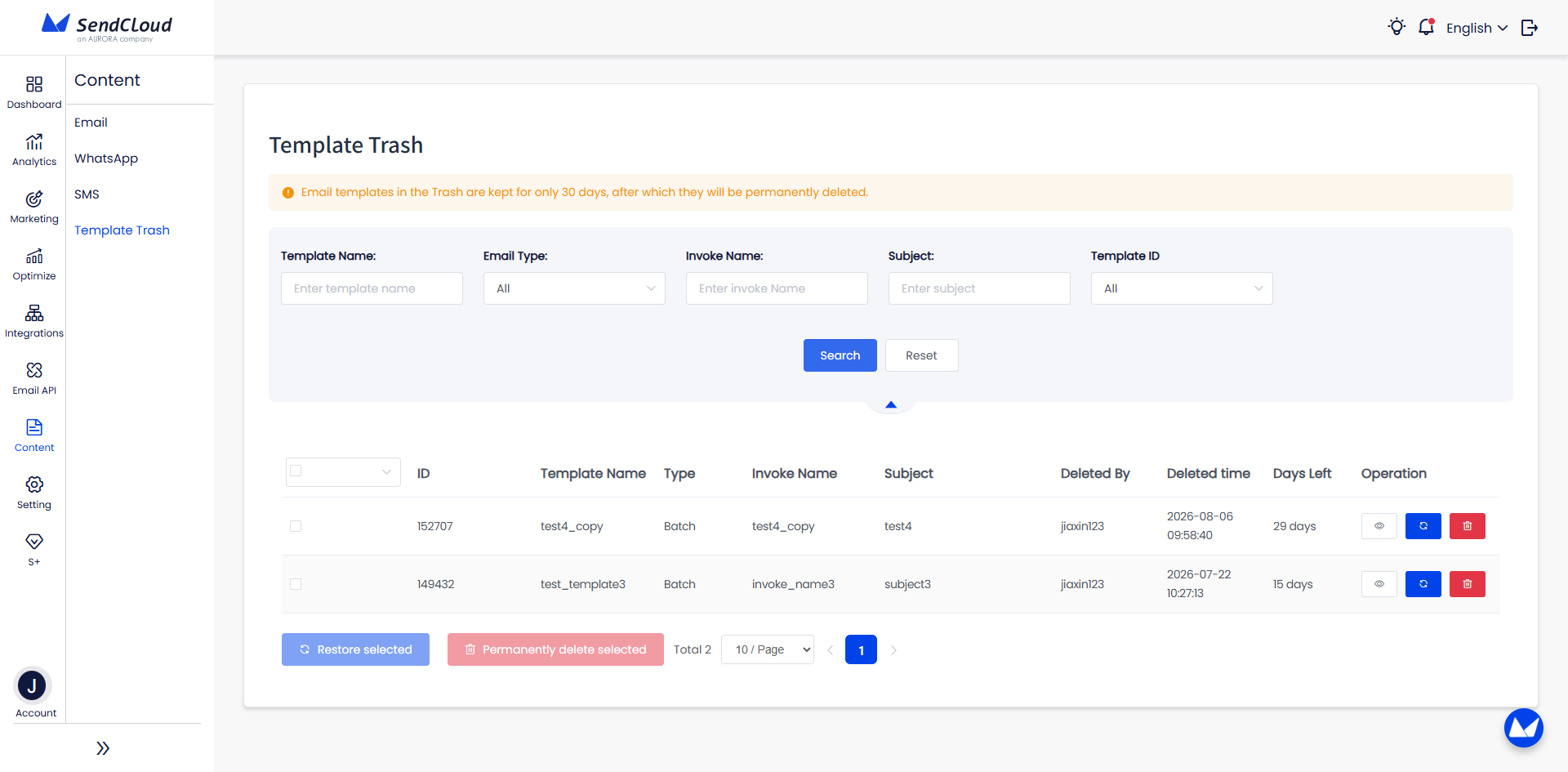
Task: Preview test_template3 with eye icon
Action: pyautogui.click(x=1379, y=584)
